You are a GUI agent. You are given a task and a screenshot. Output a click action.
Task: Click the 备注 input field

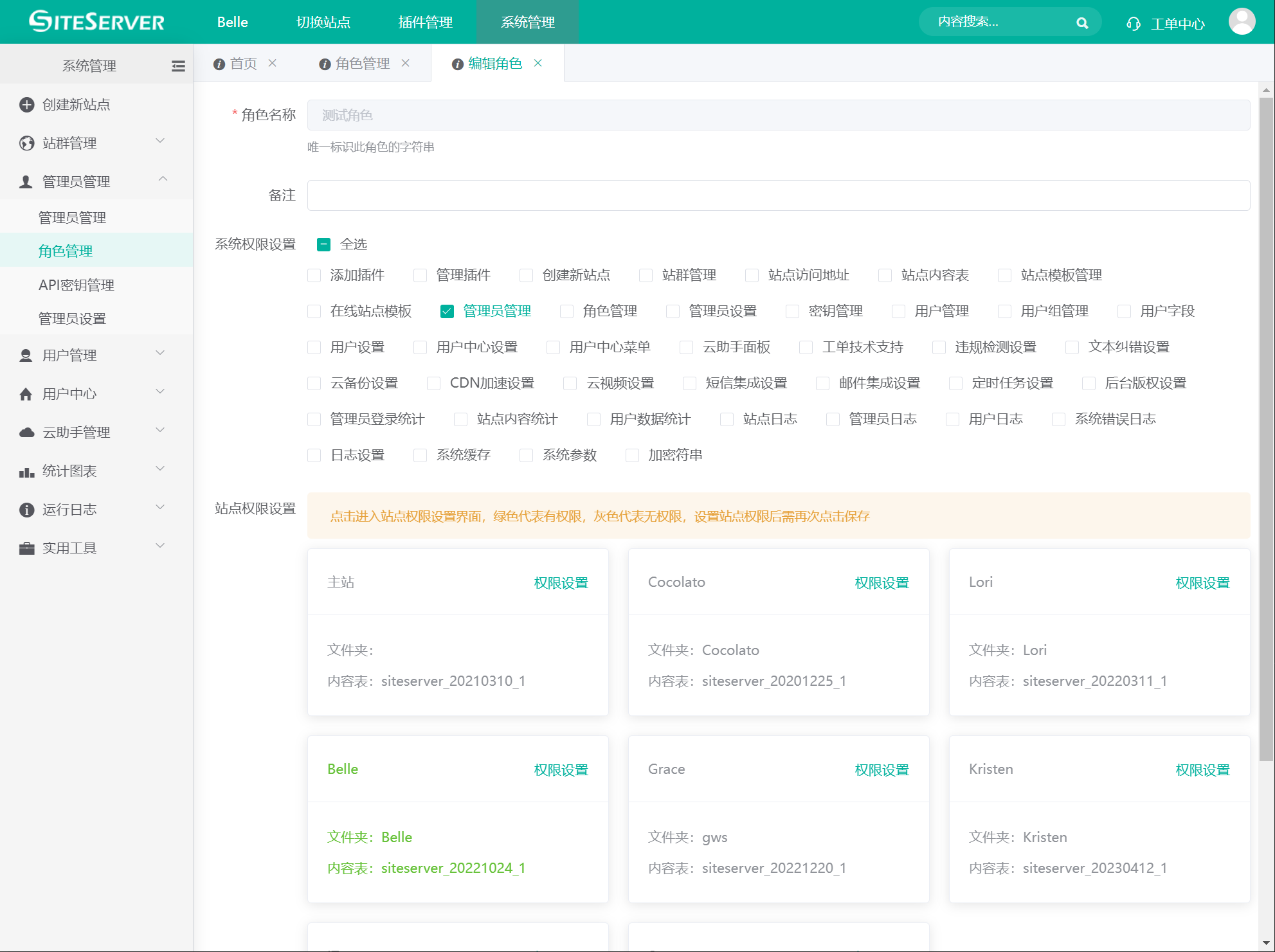coord(778,195)
